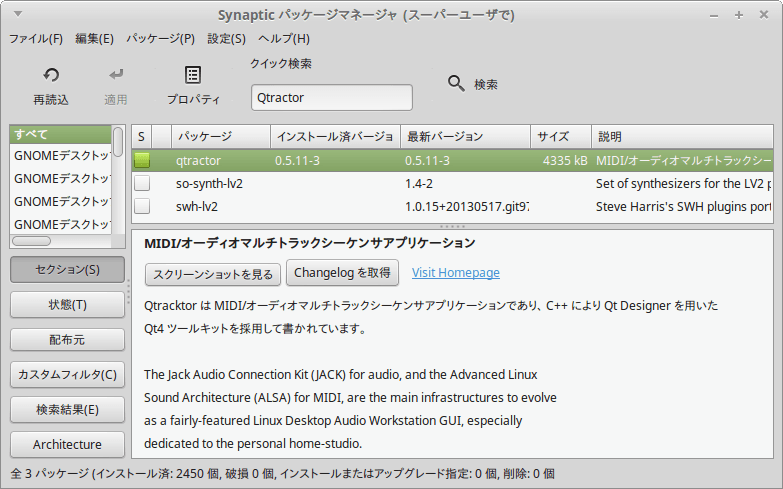The image size is (783, 489).
Task: Select the 配布元 filter button
Action: [67, 340]
